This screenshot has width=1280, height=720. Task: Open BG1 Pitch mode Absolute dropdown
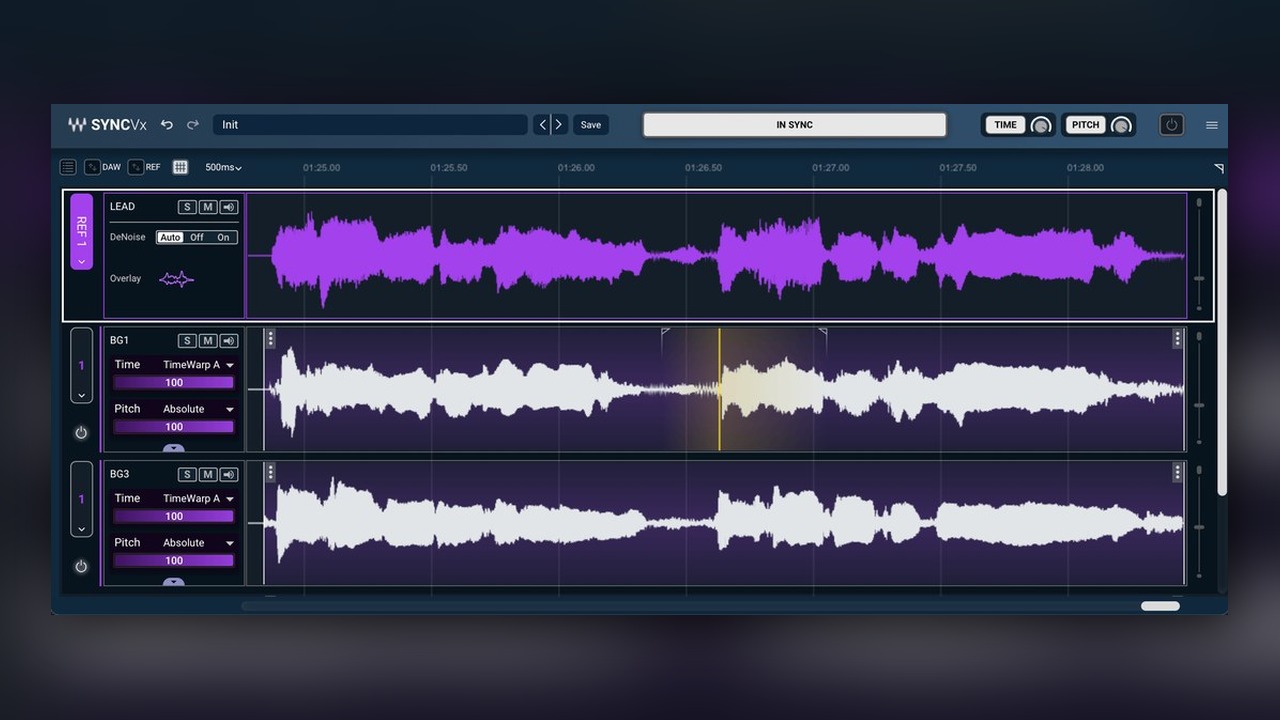coord(198,409)
